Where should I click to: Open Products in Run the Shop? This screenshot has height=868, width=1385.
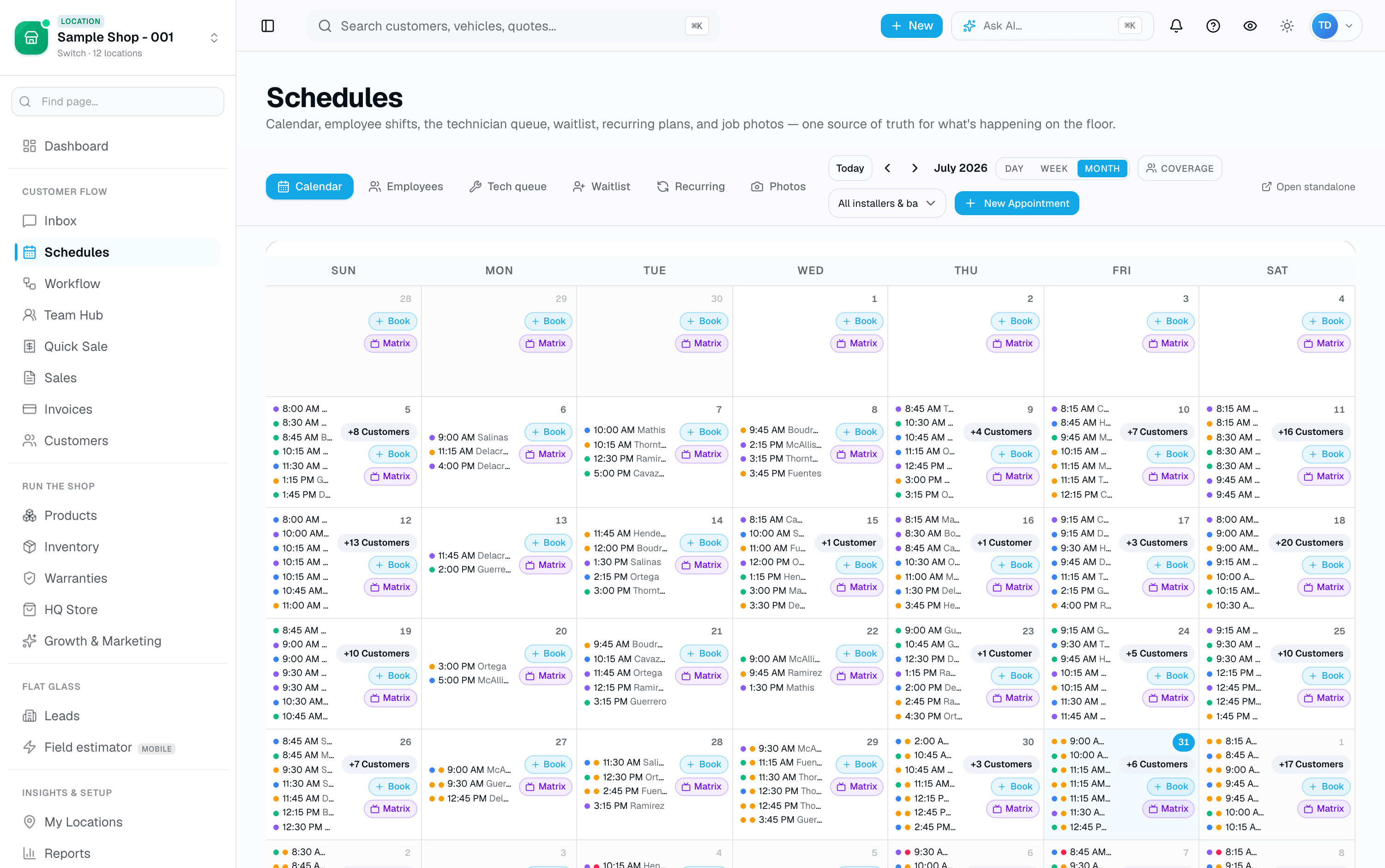point(118,516)
